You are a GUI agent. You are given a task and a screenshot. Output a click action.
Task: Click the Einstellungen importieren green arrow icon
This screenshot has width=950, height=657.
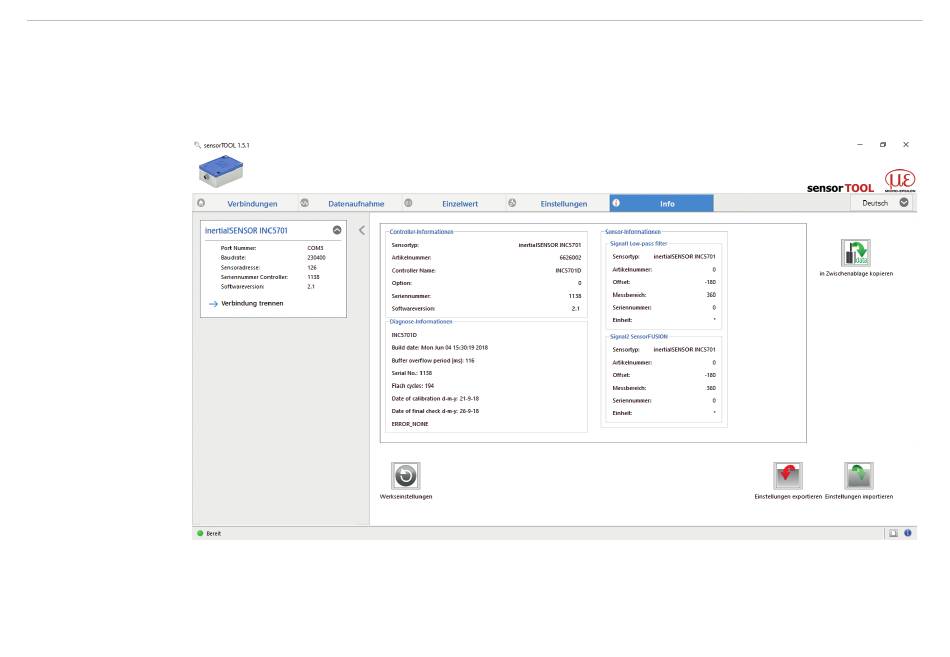pyautogui.click(x=859, y=475)
